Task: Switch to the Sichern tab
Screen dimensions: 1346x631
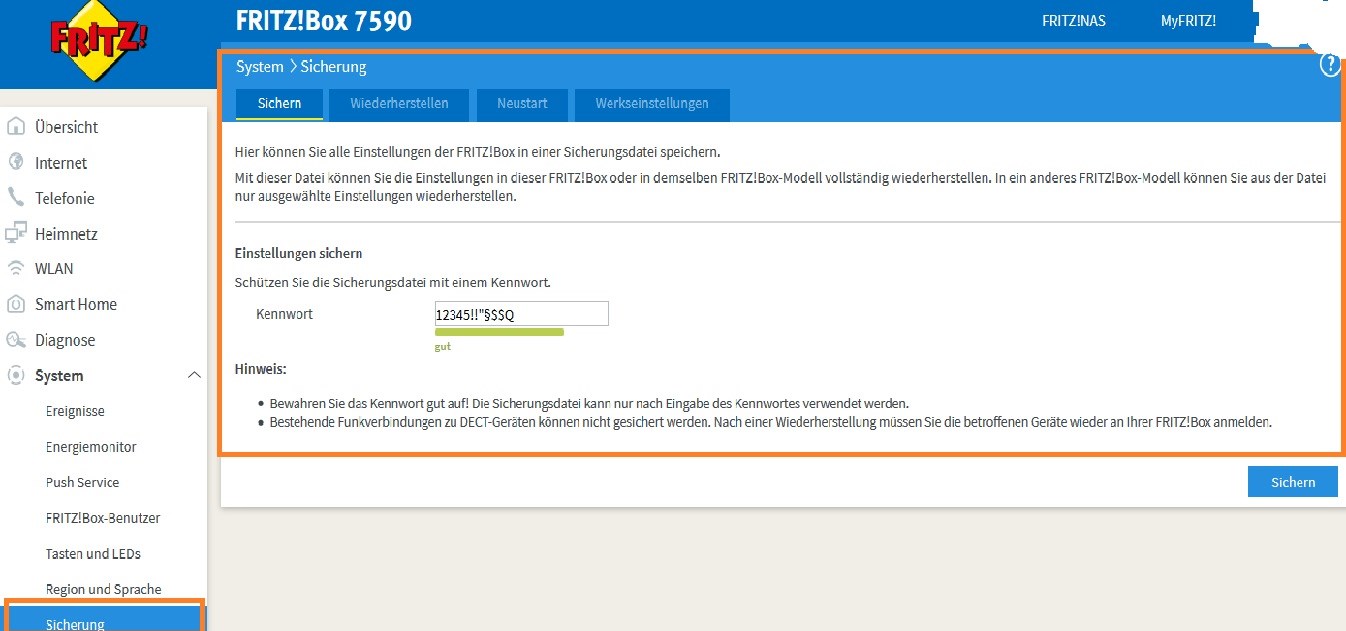Action: coord(279,104)
